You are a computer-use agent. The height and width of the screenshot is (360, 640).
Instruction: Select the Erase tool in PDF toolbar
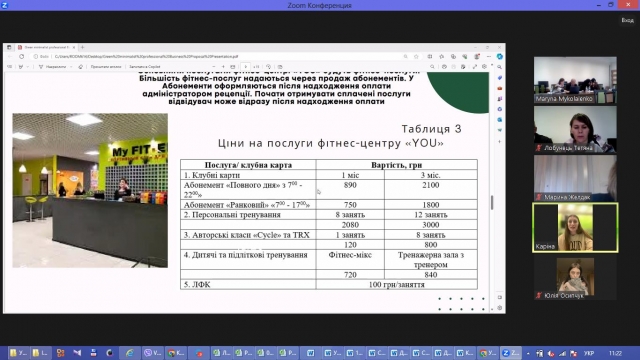(80, 67)
